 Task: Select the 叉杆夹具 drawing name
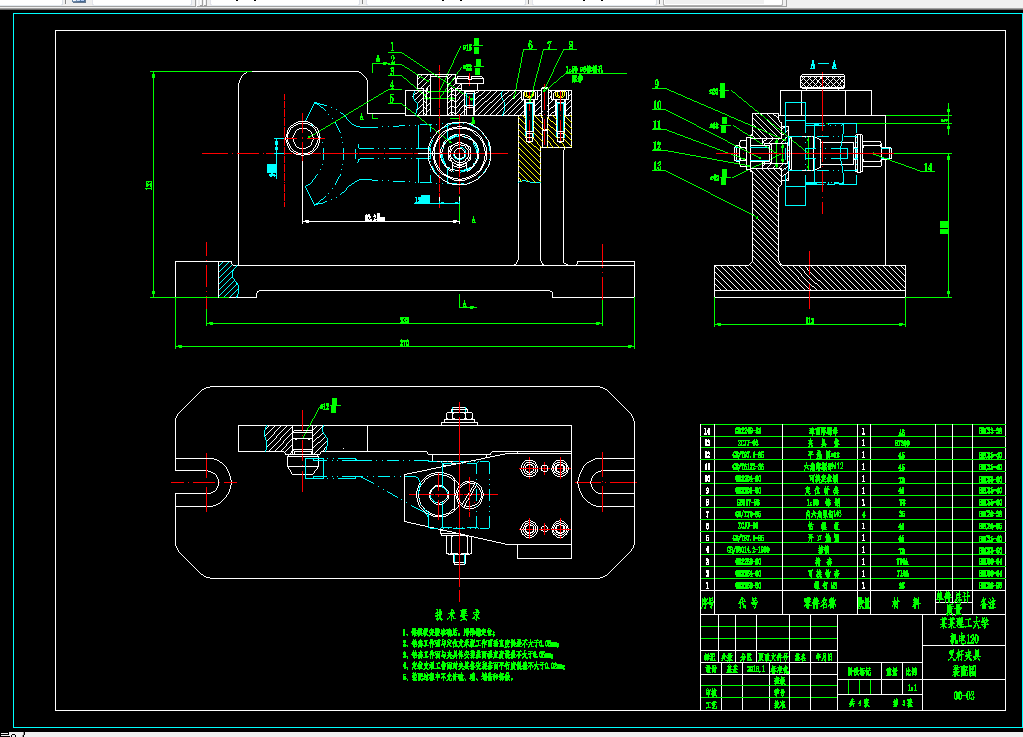[964, 655]
